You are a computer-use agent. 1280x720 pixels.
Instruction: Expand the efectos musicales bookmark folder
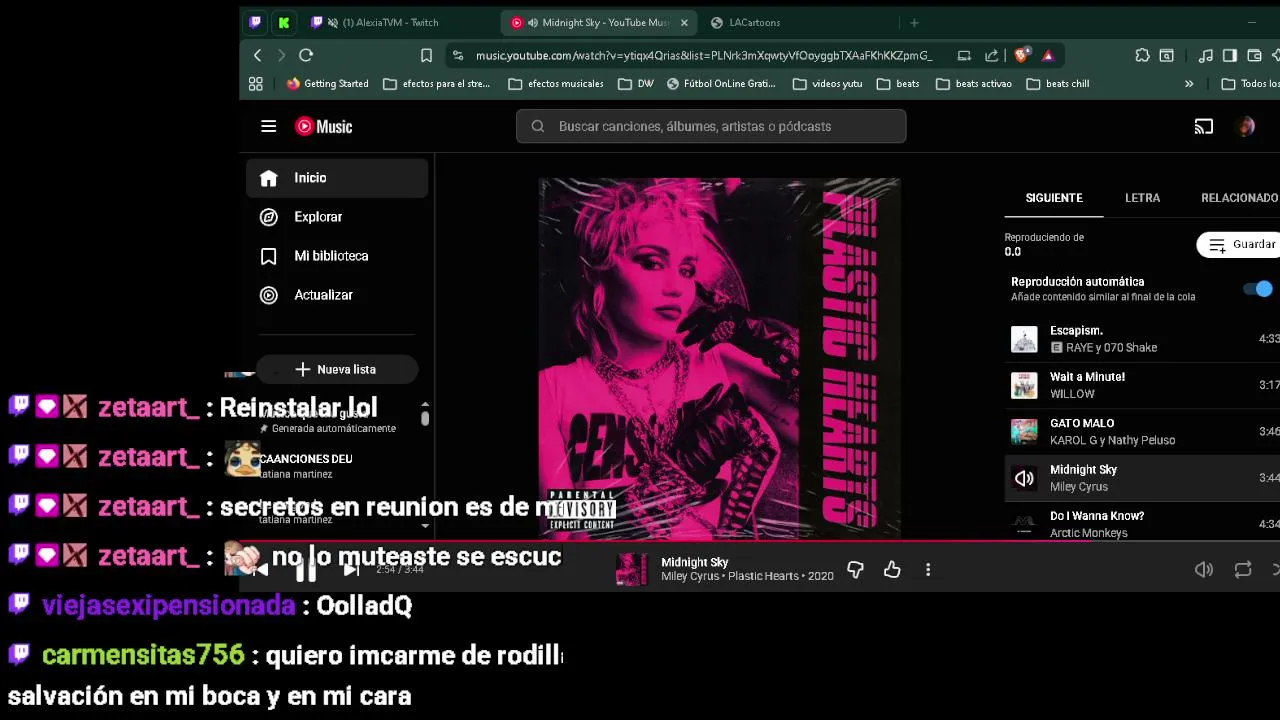[556, 84]
